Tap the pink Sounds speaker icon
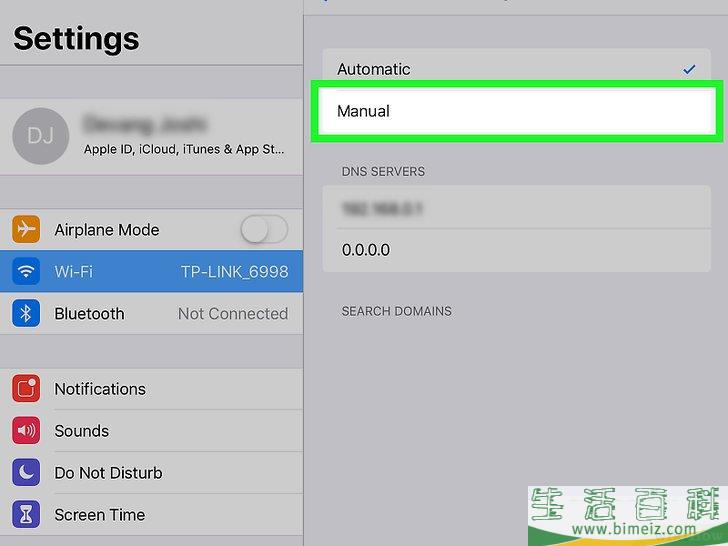This screenshot has width=728, height=546. click(26, 430)
